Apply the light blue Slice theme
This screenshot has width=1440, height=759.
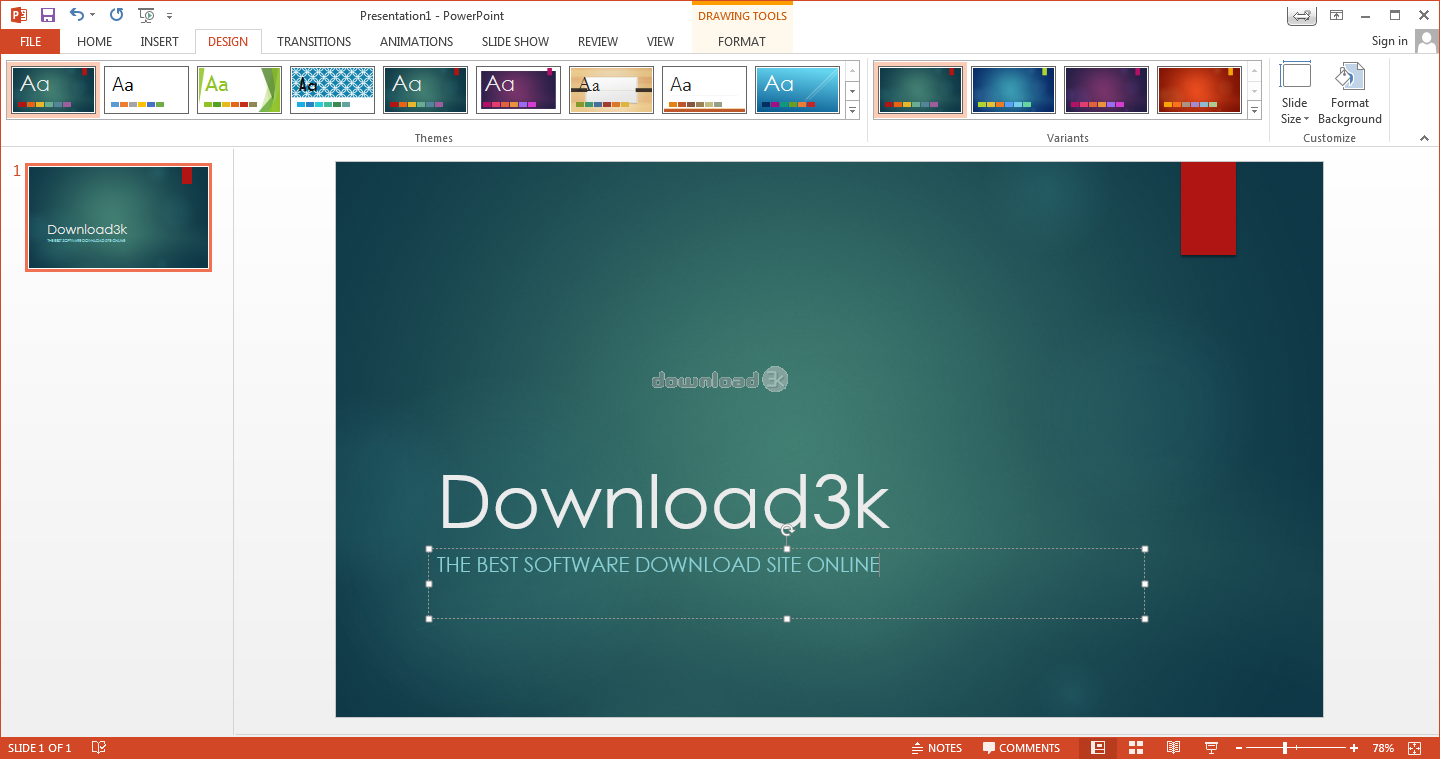click(x=797, y=90)
